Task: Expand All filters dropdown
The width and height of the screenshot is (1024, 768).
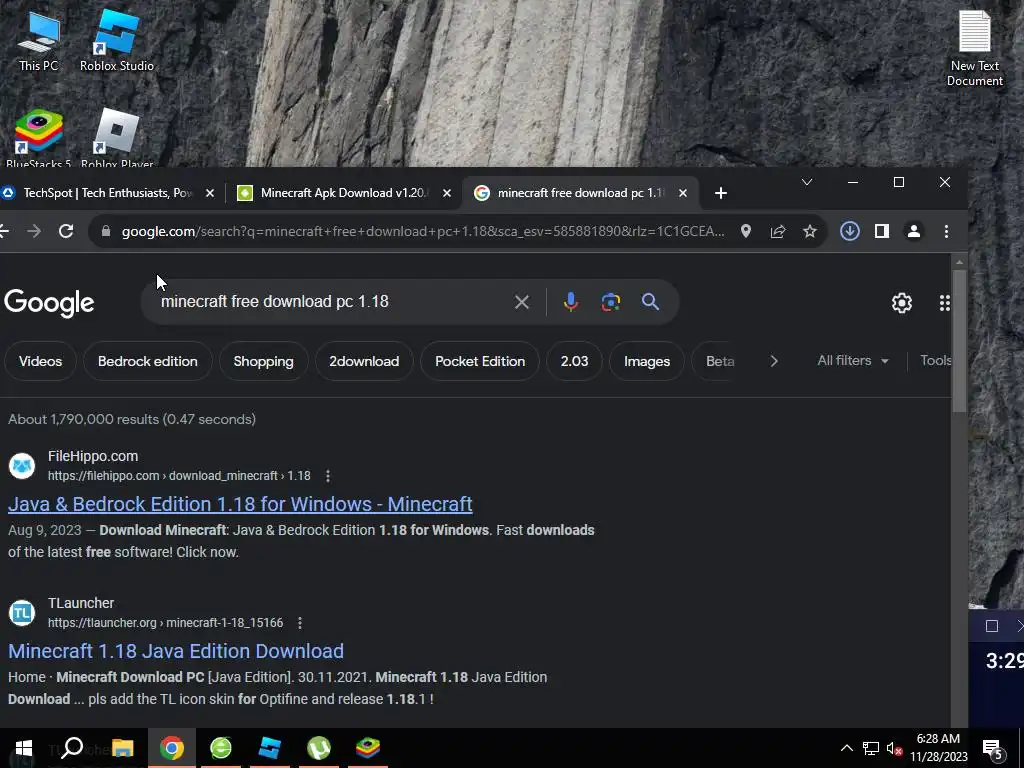Action: point(852,360)
